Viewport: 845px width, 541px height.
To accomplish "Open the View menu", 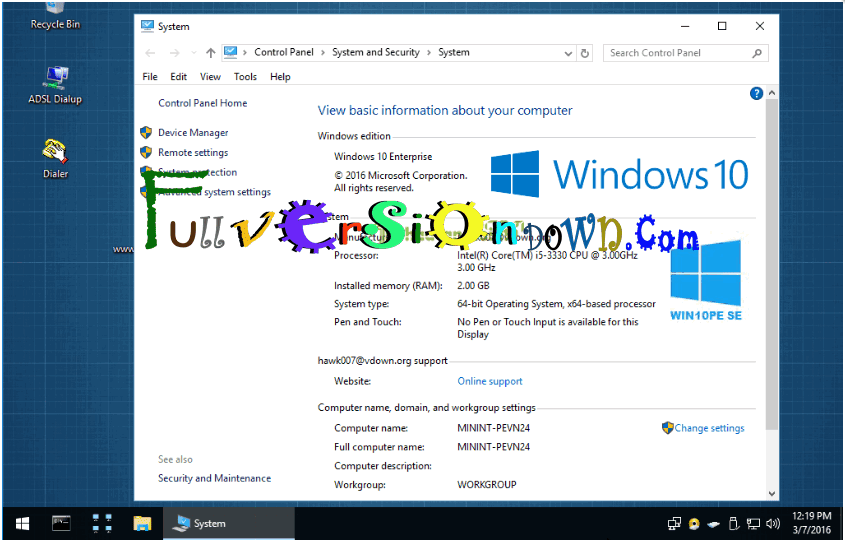I will (x=210, y=77).
